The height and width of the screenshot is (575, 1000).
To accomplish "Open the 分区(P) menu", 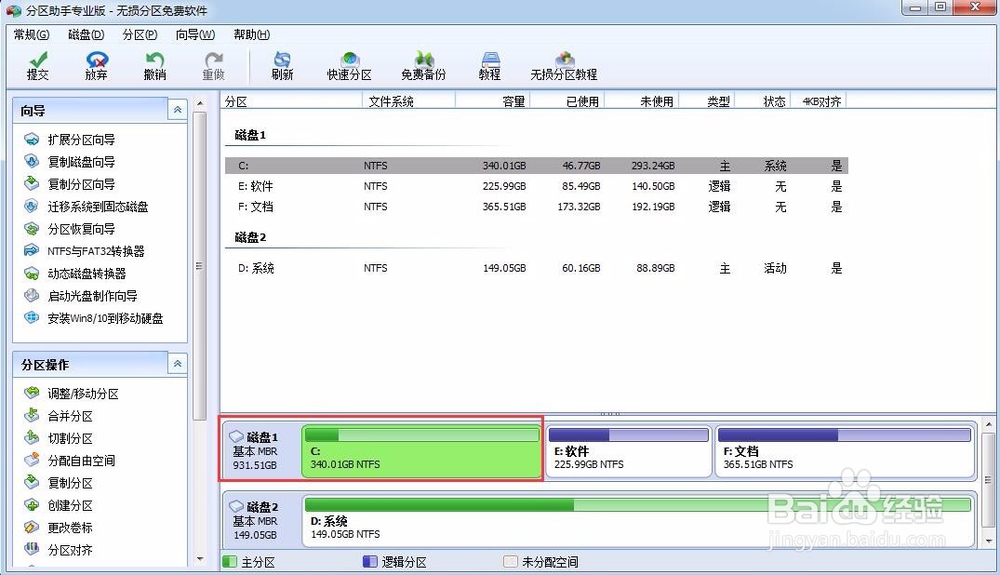I will (x=140, y=34).
